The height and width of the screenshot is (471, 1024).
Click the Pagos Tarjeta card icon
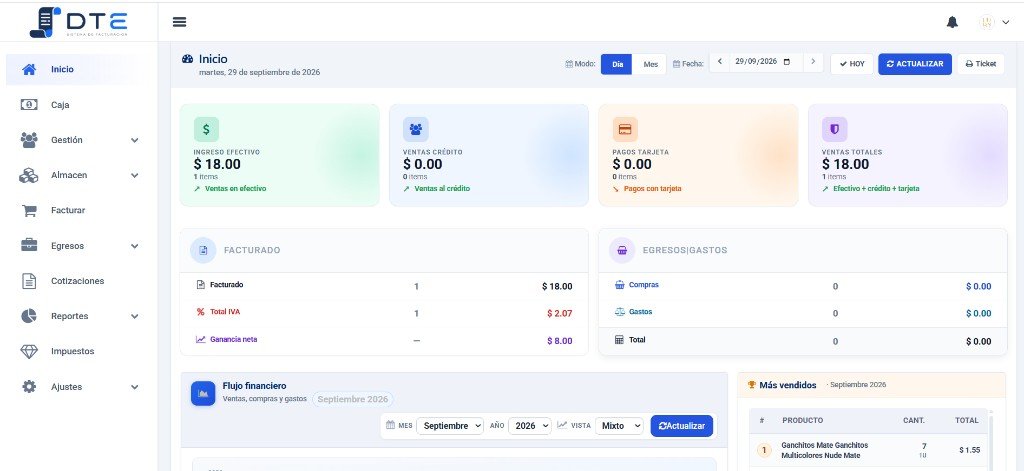click(625, 129)
